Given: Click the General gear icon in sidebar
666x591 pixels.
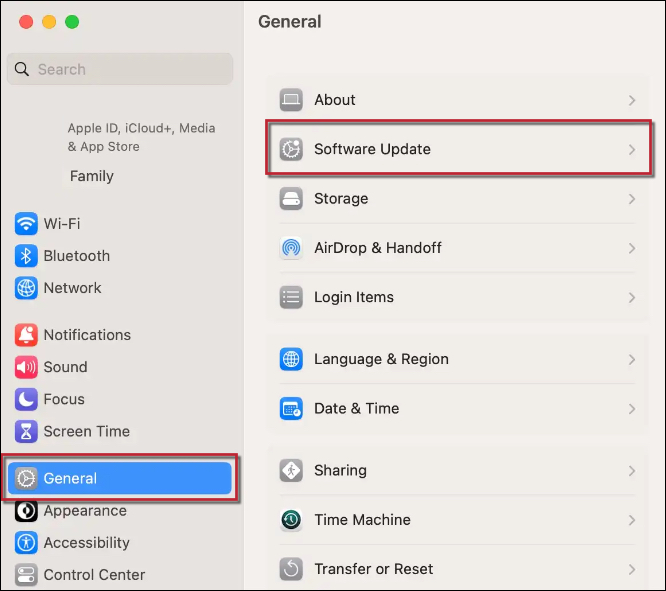Looking at the screenshot, I should pos(26,478).
